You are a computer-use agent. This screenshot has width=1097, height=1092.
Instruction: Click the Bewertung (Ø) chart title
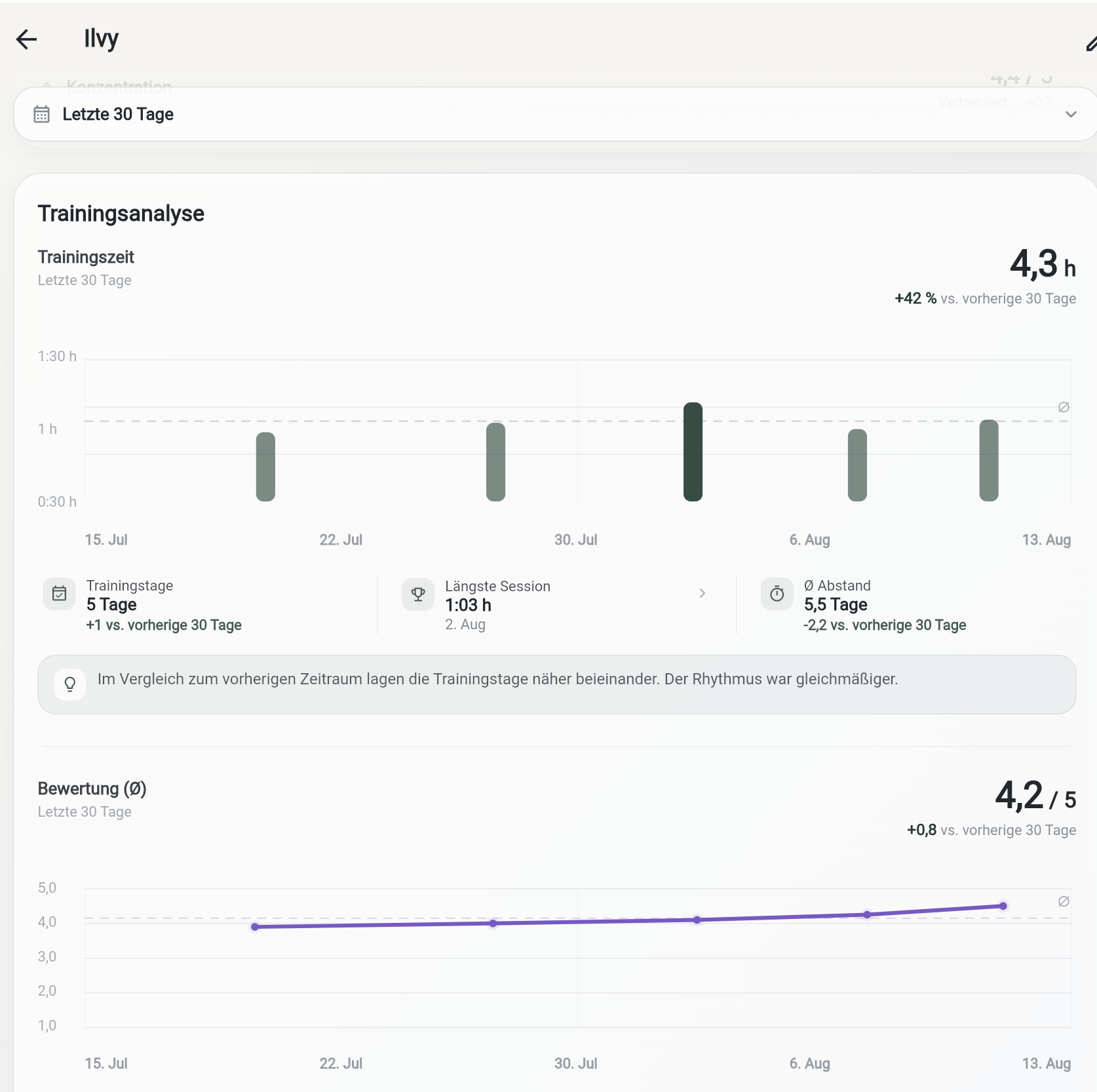point(92,789)
